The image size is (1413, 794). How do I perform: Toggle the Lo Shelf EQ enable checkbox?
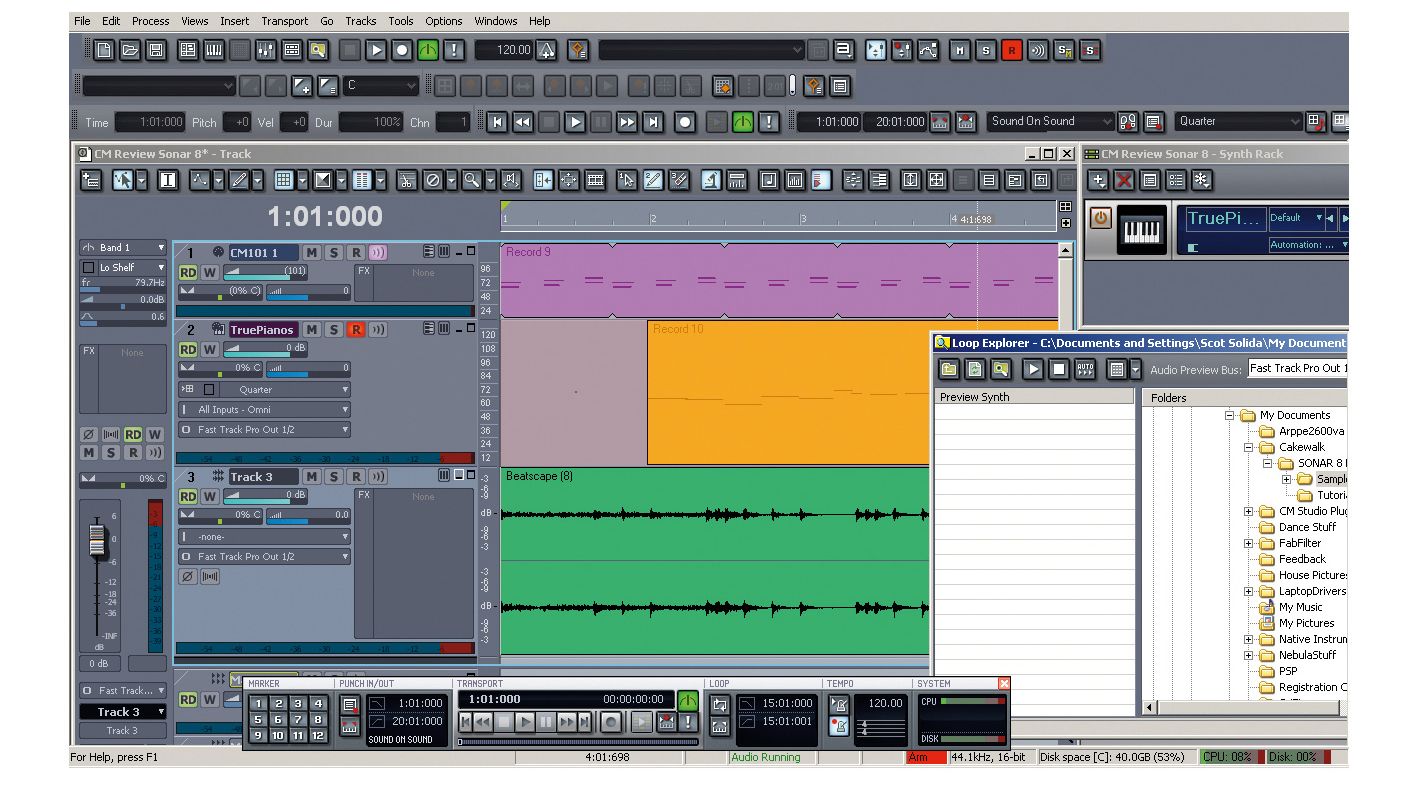[88, 268]
